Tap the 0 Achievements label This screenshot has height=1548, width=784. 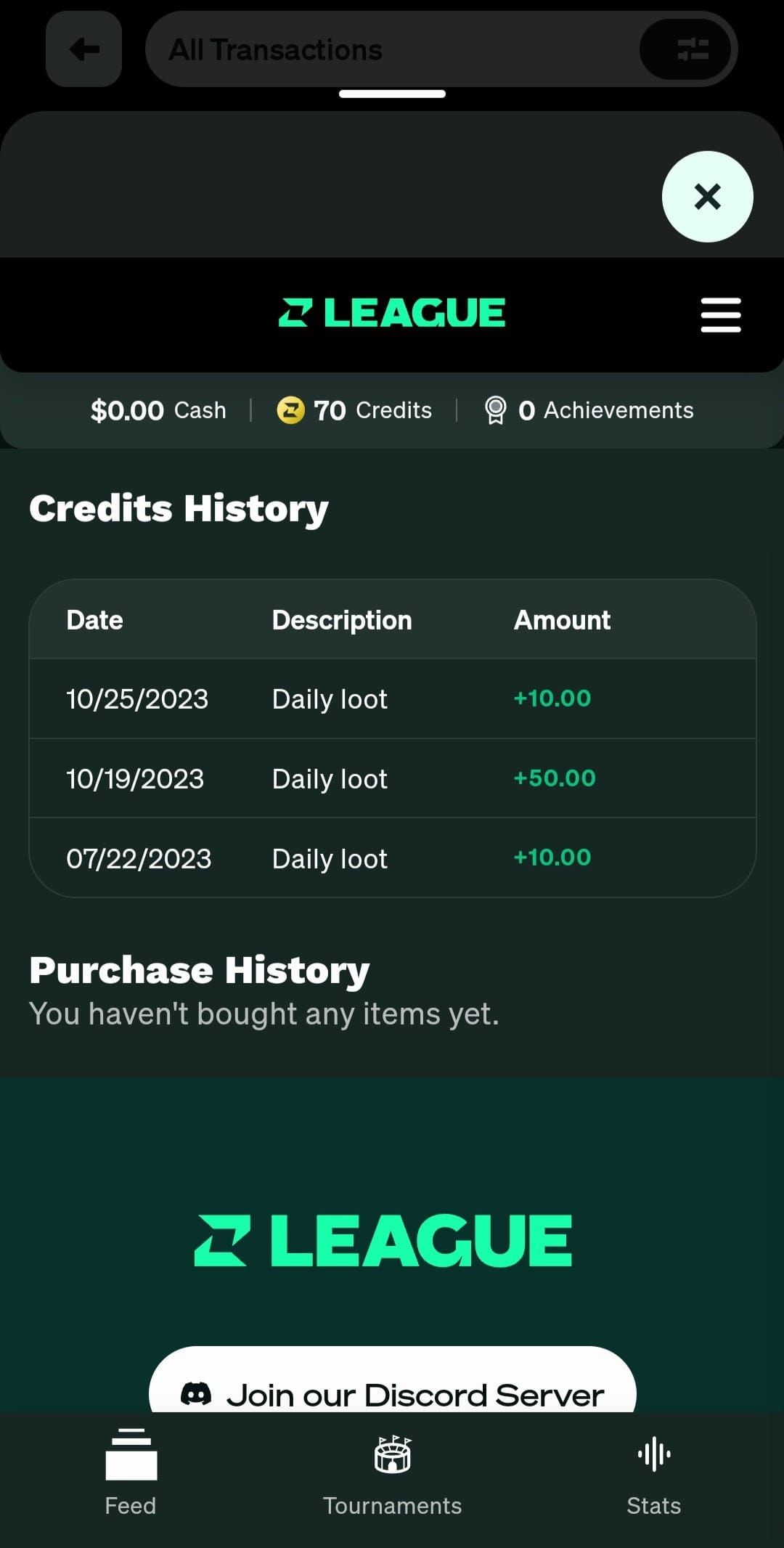coord(605,410)
